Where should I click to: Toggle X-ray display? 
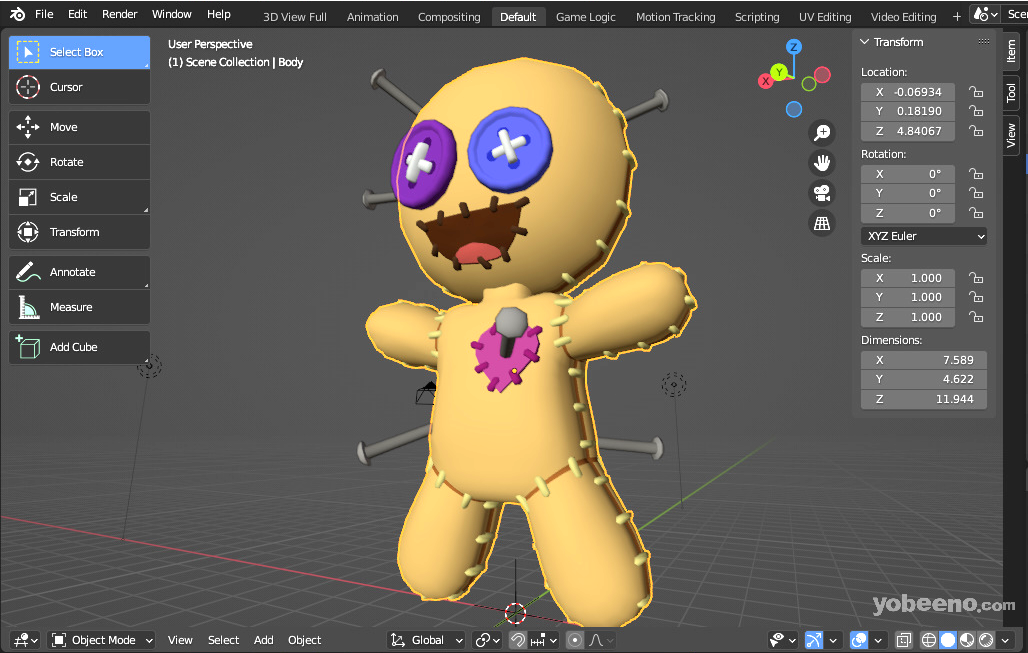[903, 640]
